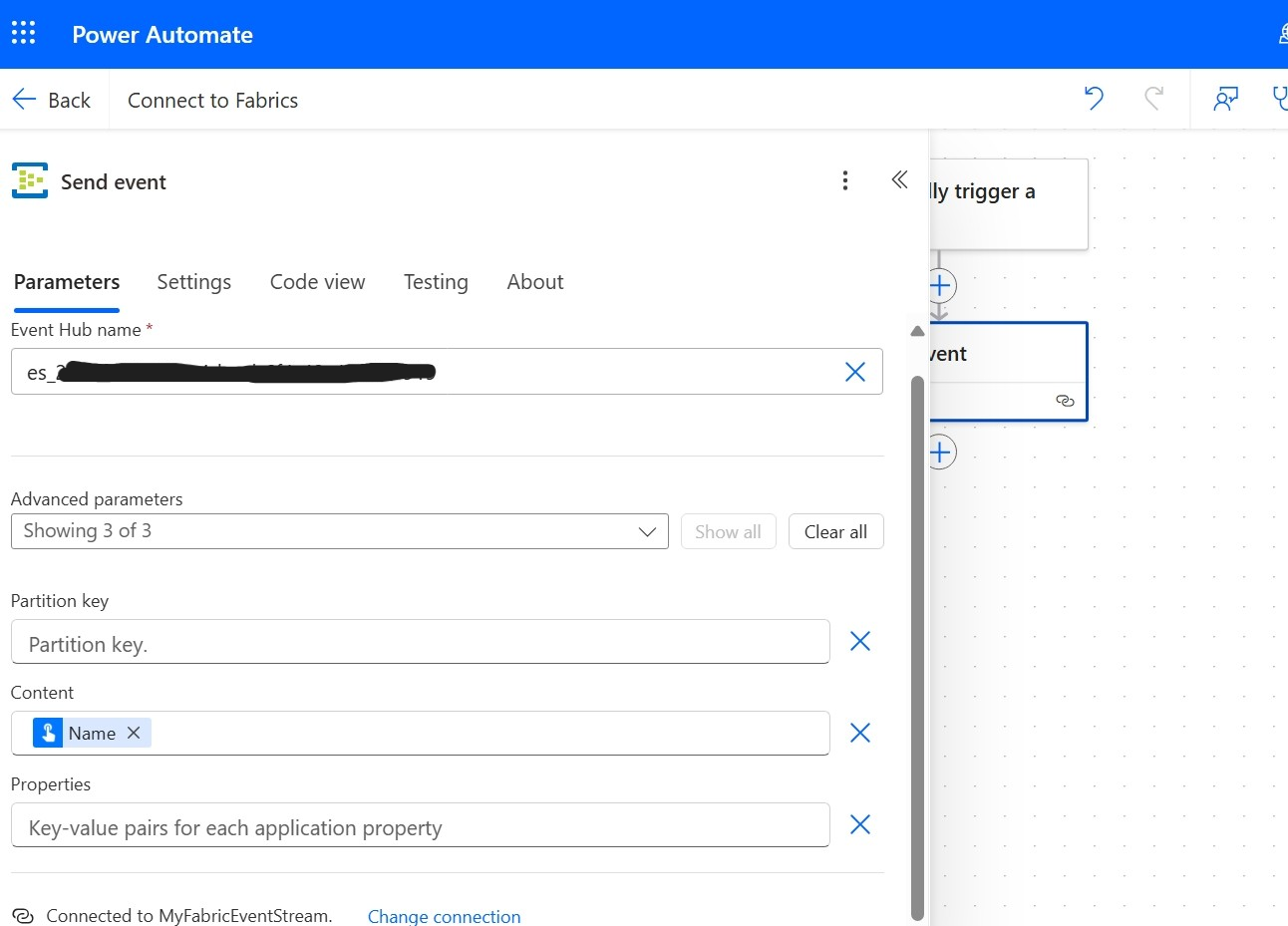The image size is (1288, 926).
Task: Clear the Event Hub name field with the X
Action: (854, 371)
